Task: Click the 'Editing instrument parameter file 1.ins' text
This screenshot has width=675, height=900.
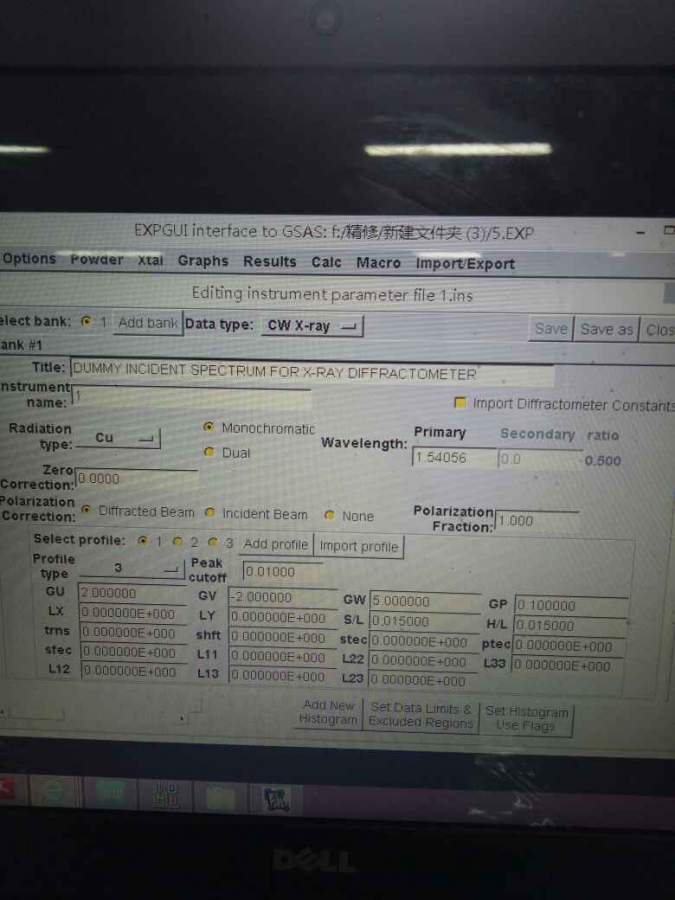Action: pyautogui.click(x=332, y=294)
